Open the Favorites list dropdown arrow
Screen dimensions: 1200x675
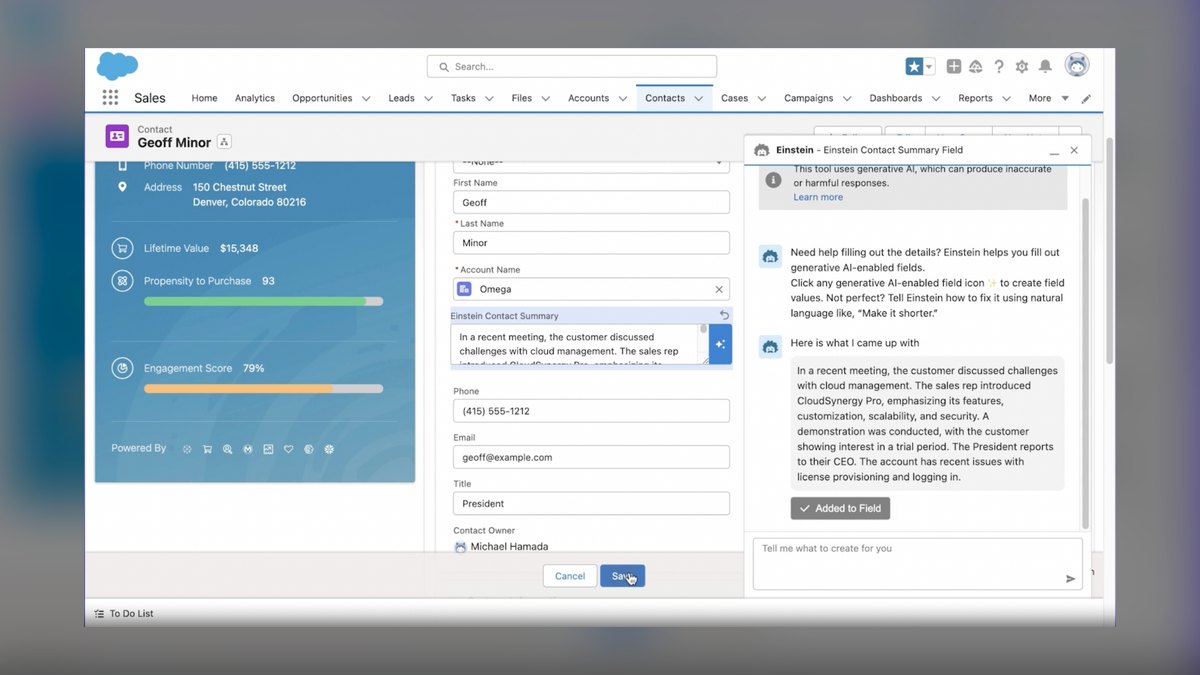(929, 66)
